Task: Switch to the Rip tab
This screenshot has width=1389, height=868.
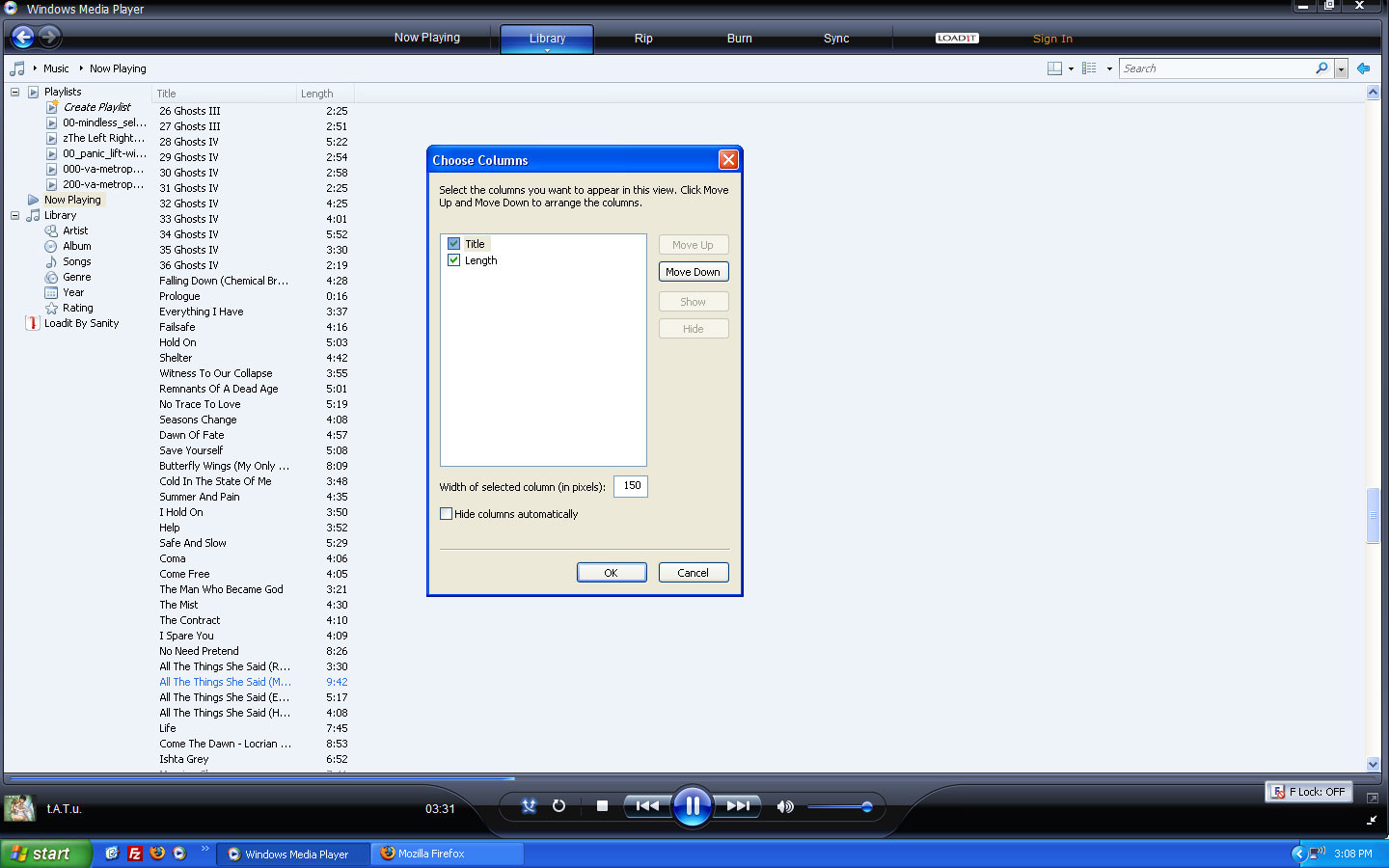Action: point(643,39)
